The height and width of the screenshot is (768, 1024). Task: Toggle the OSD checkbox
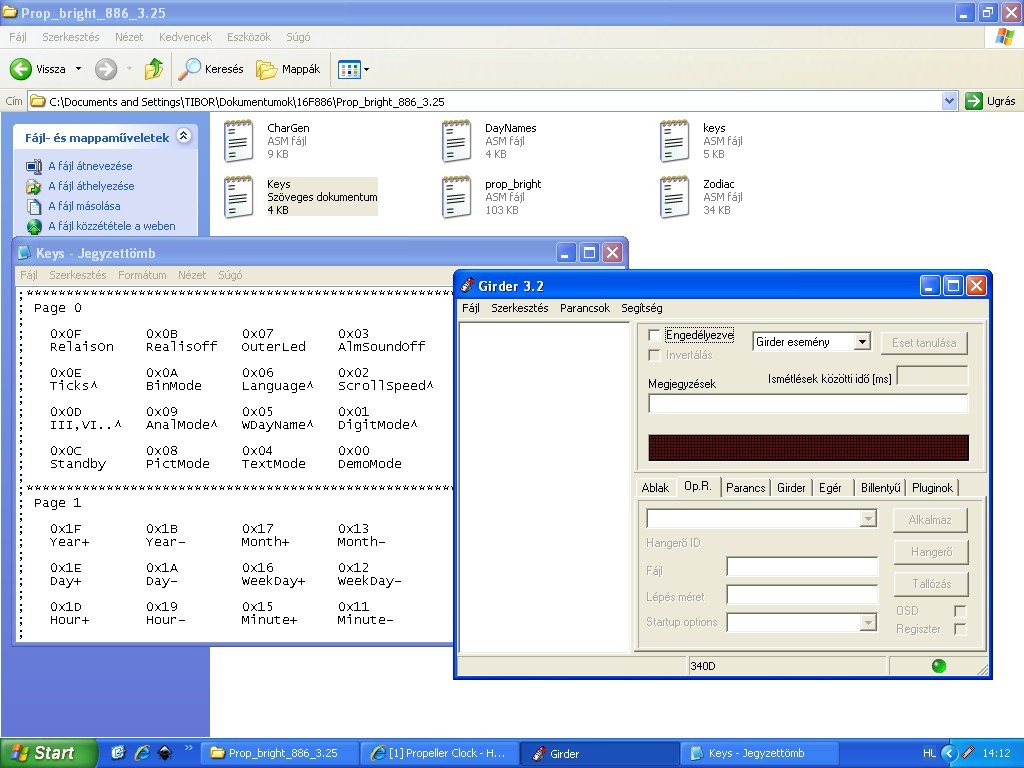coord(959,611)
